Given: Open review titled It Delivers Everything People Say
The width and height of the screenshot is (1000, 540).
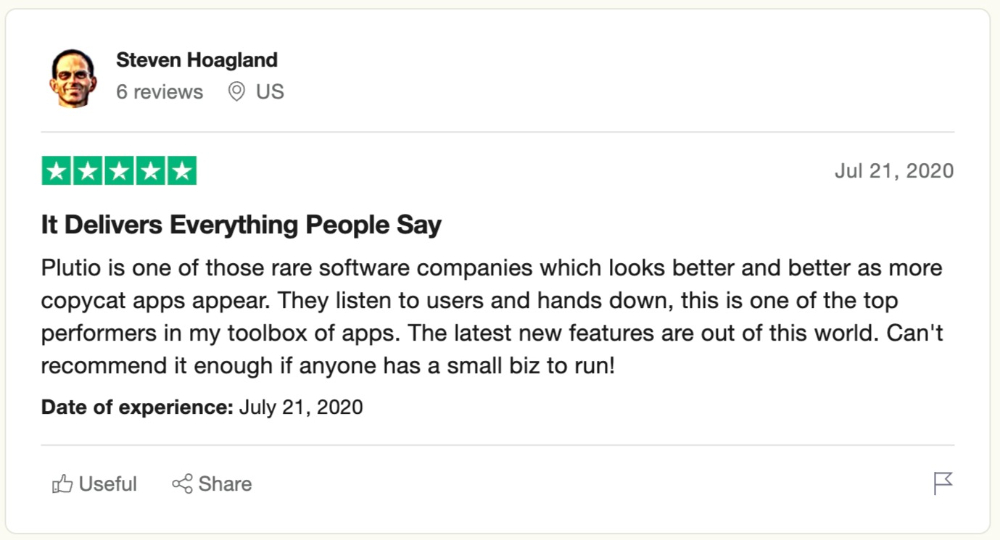Looking at the screenshot, I should (241, 225).
